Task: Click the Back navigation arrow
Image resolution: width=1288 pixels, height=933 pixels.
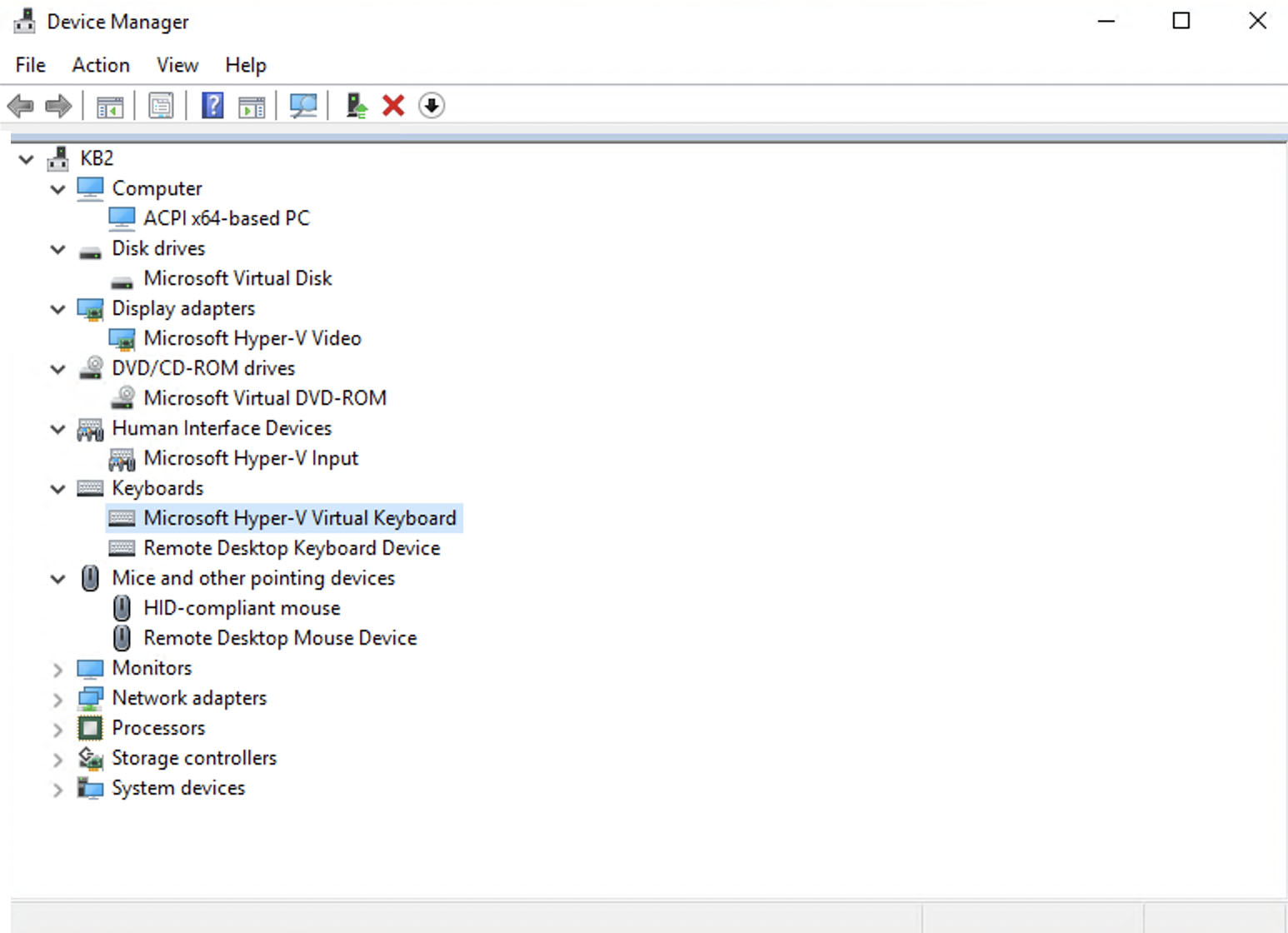Action: coord(20,105)
